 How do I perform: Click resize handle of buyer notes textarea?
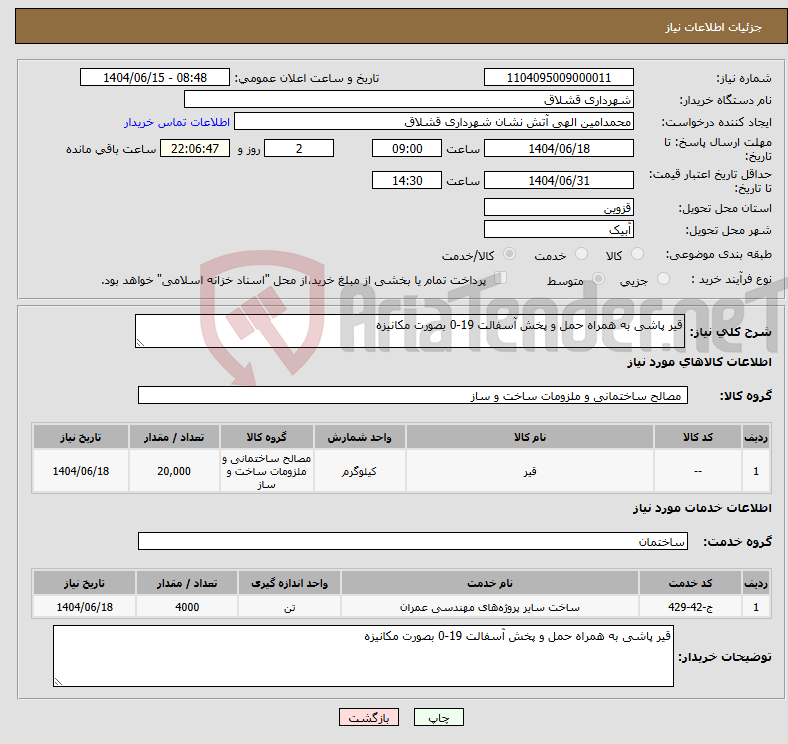(58, 682)
